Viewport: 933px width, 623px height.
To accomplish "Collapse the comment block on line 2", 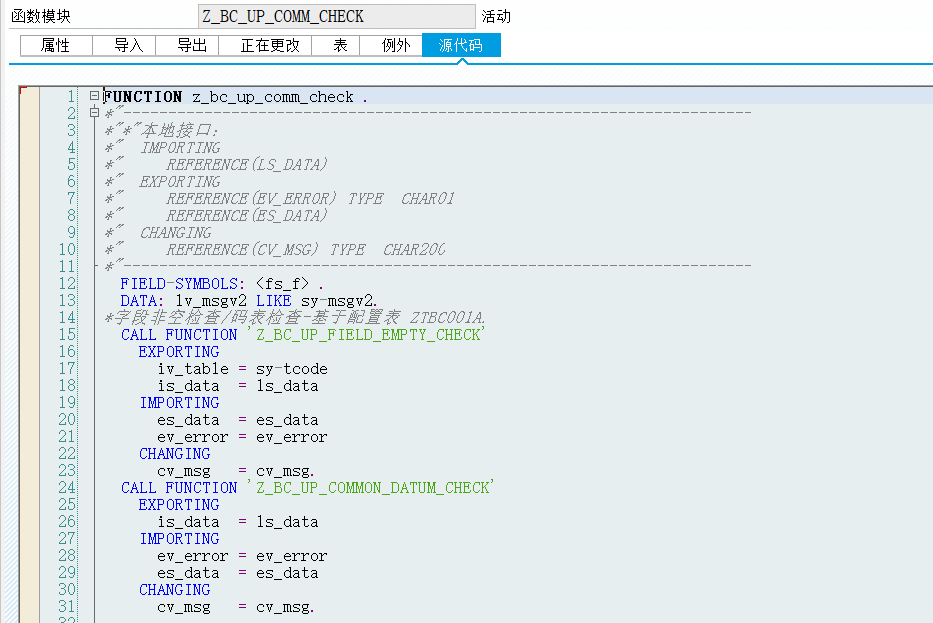I will pos(94,112).
